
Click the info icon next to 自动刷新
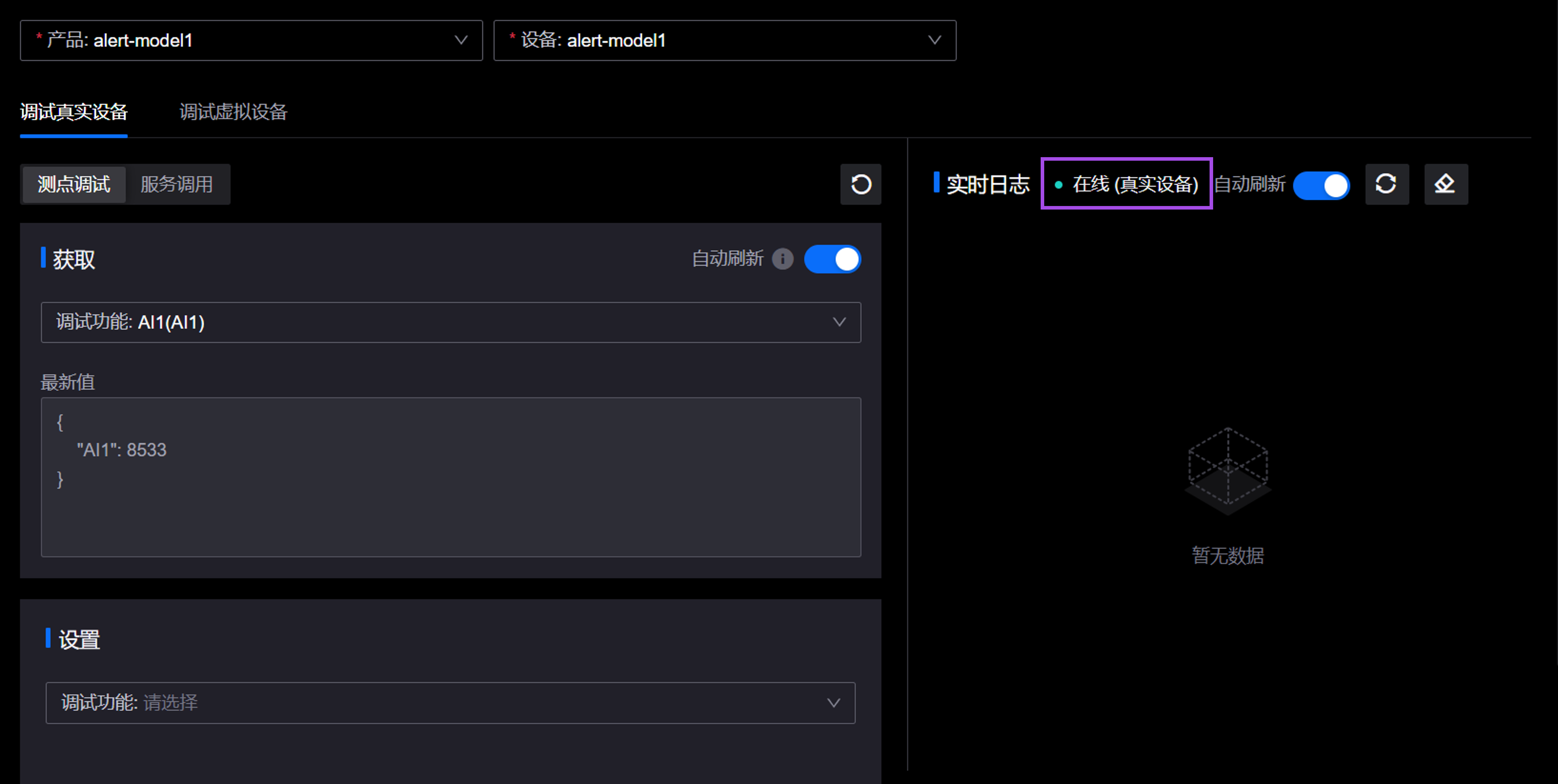(783, 259)
